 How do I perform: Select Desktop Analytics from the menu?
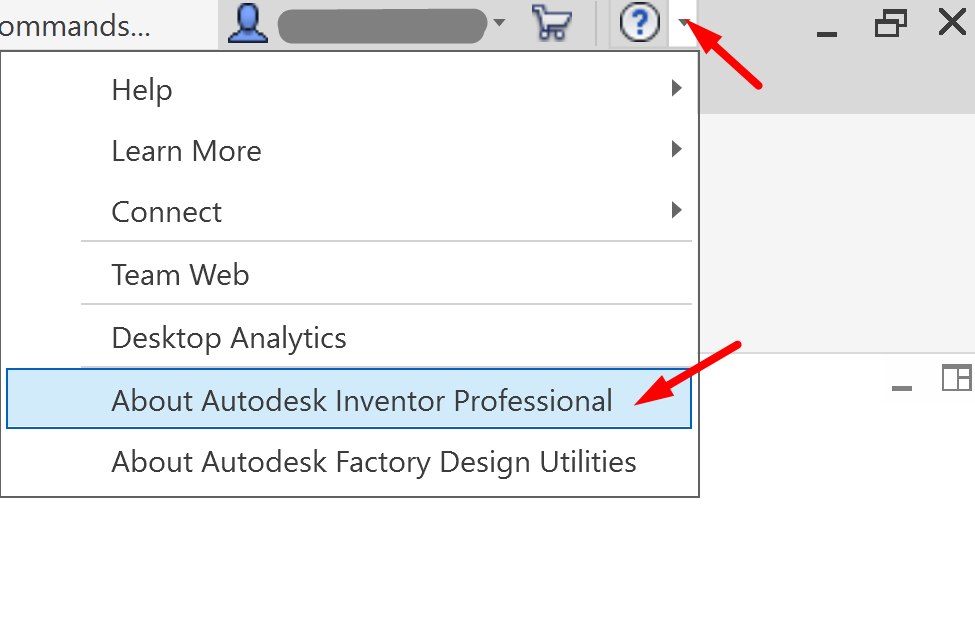click(229, 338)
